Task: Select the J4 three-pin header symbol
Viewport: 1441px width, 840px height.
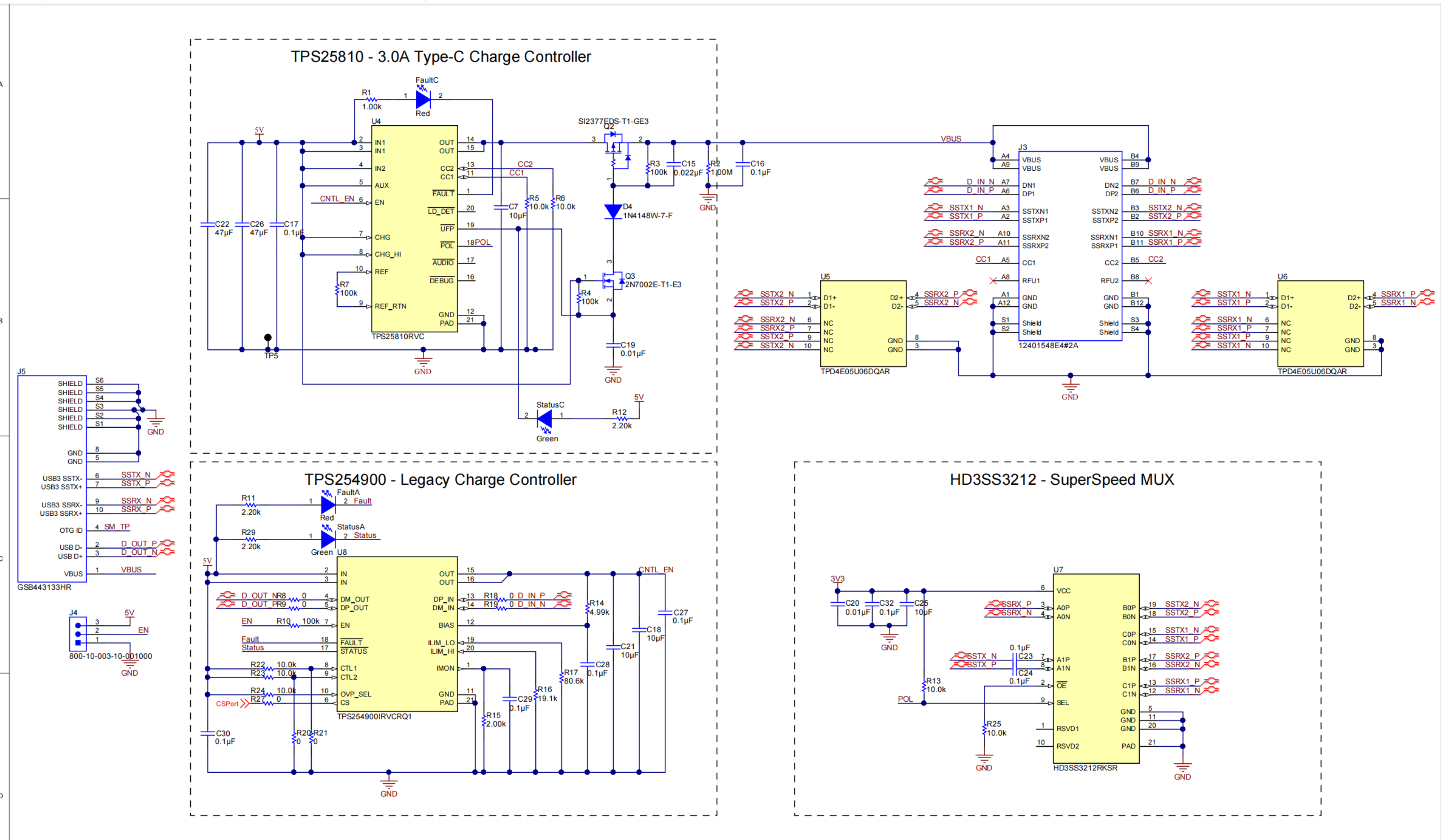Action: tap(78, 634)
